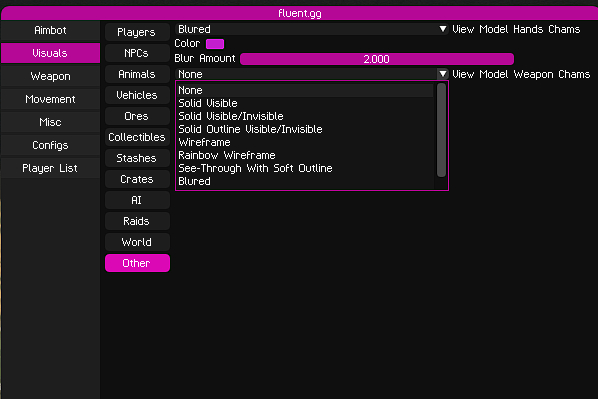Choose None in the chams list
This screenshot has width=598, height=399.
click(305, 90)
